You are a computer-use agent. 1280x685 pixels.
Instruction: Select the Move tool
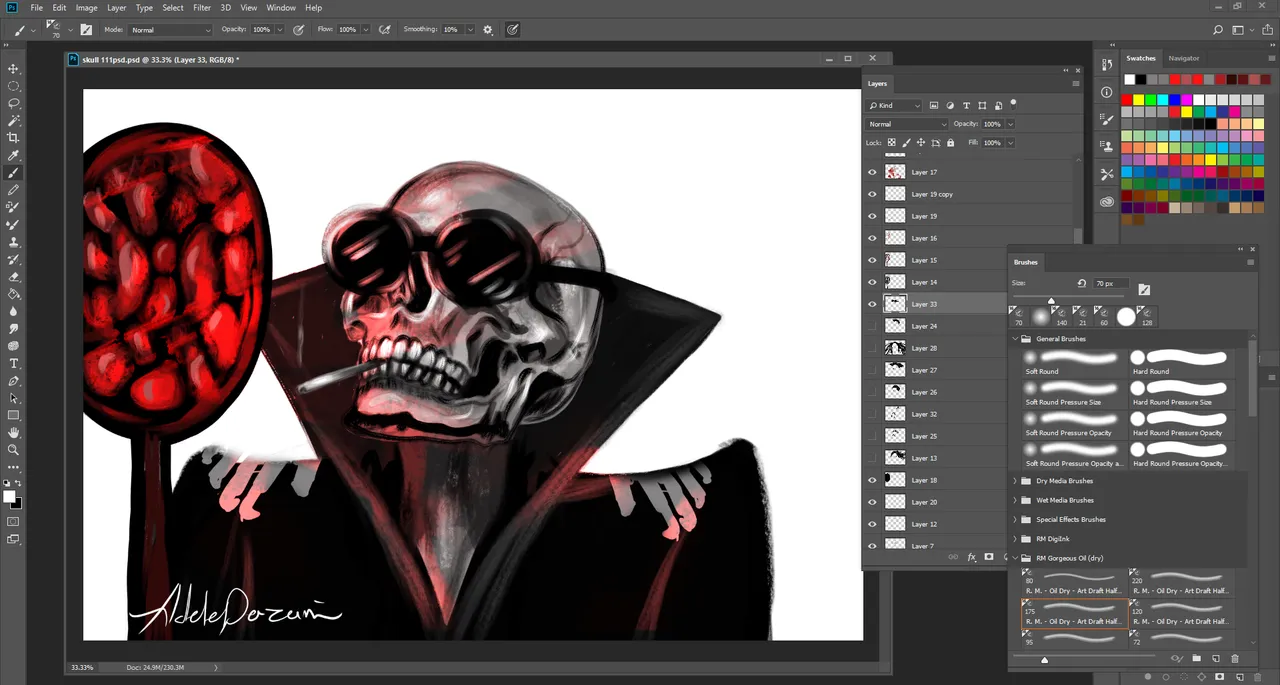(x=14, y=69)
